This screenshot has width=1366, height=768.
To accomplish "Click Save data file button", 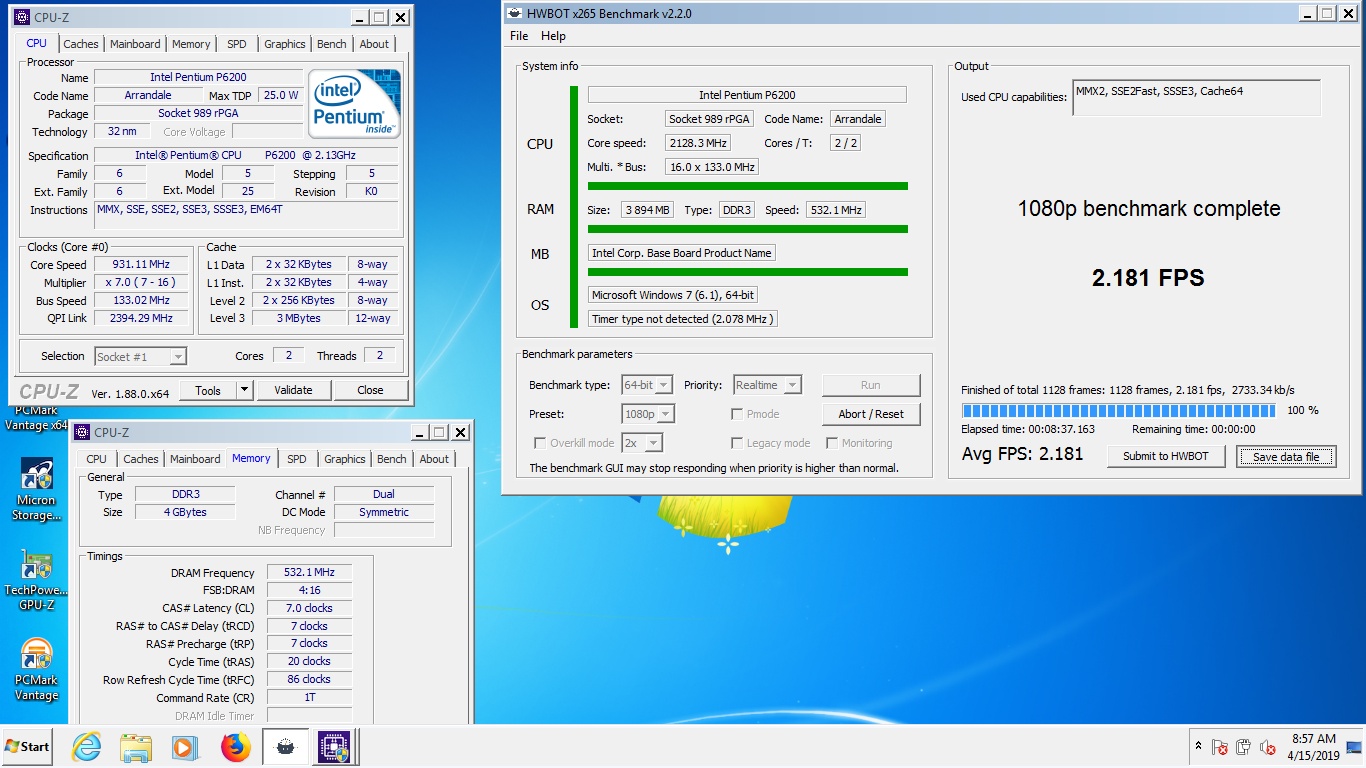I will coord(1285,456).
